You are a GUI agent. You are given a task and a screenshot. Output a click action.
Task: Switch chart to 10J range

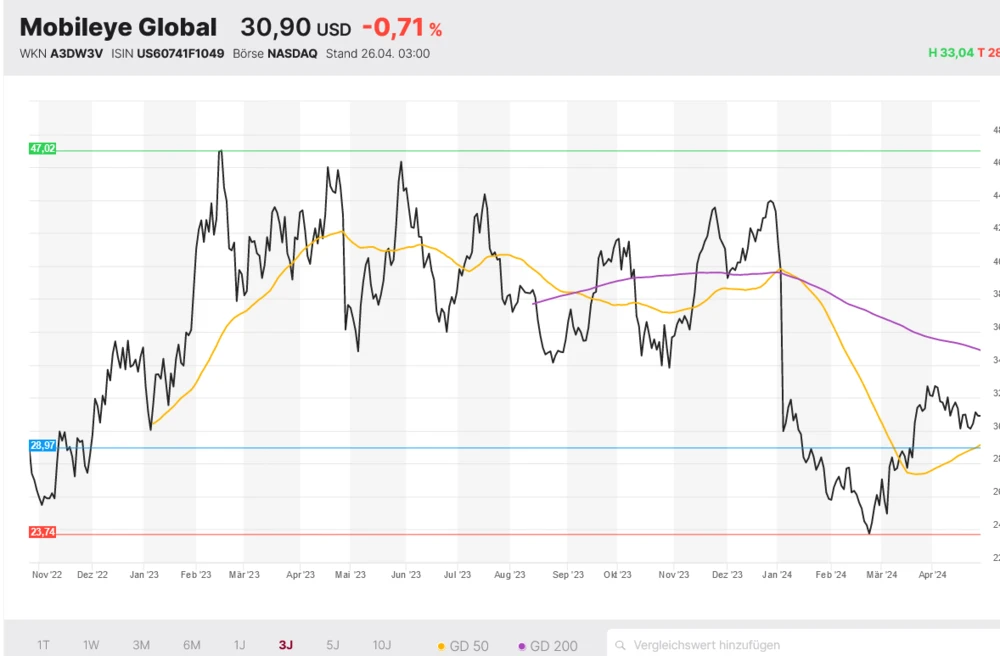point(382,645)
